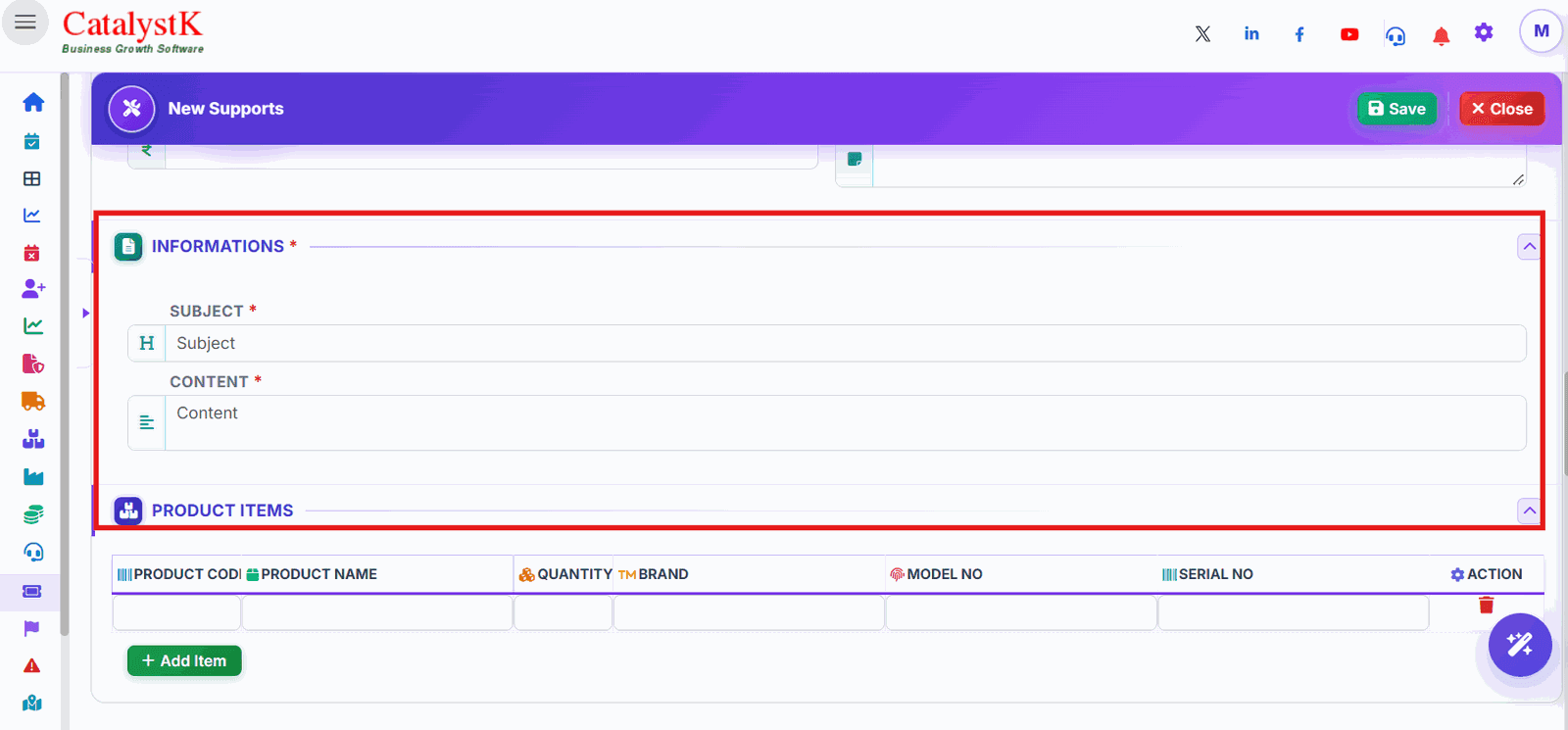The image size is (1568, 730).
Task: Open the ticket sidebar icon
Action: 32,591
